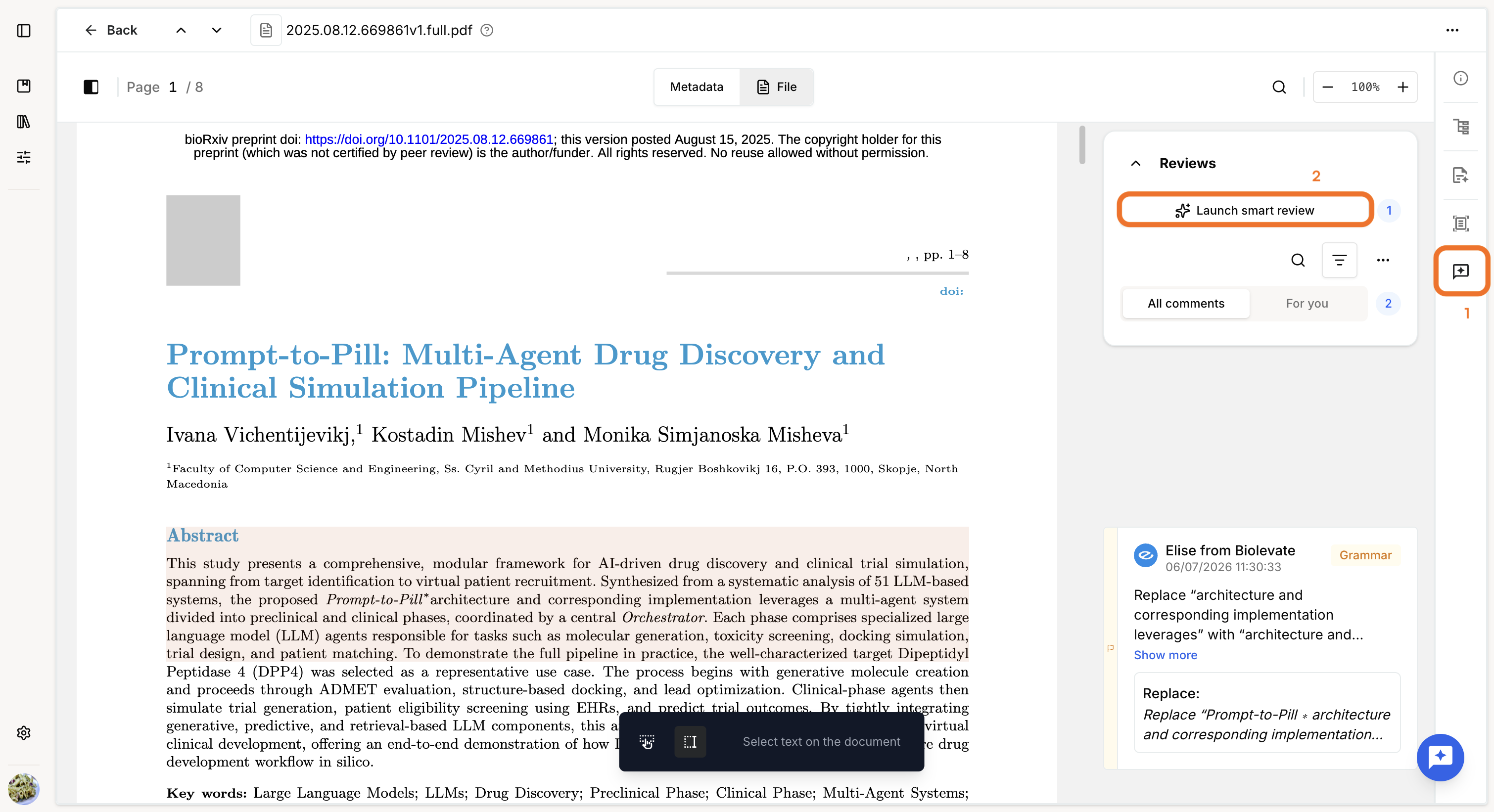Click the 100% zoom level value

pyautogui.click(x=1365, y=87)
